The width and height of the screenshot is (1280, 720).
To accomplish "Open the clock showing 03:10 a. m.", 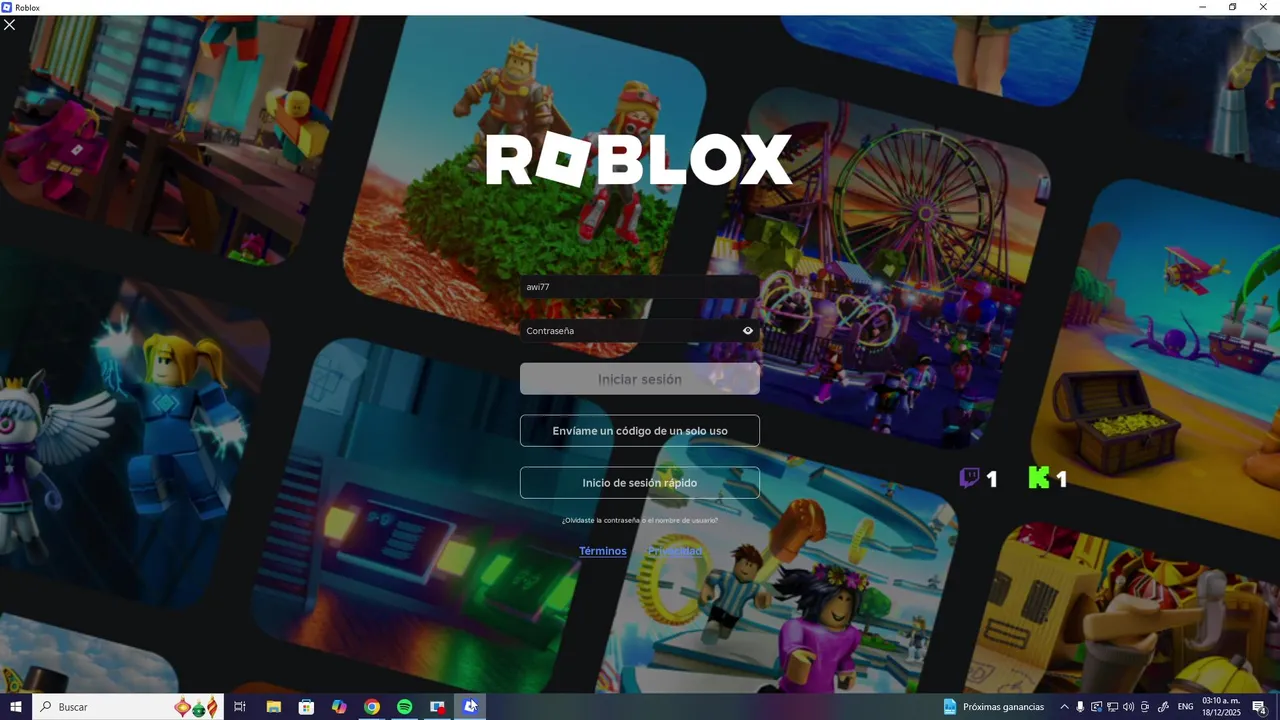I will coord(1221,707).
